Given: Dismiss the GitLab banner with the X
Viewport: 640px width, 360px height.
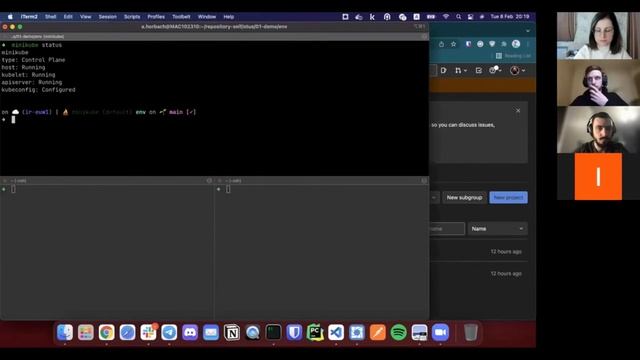Looking at the screenshot, I should point(518,111).
